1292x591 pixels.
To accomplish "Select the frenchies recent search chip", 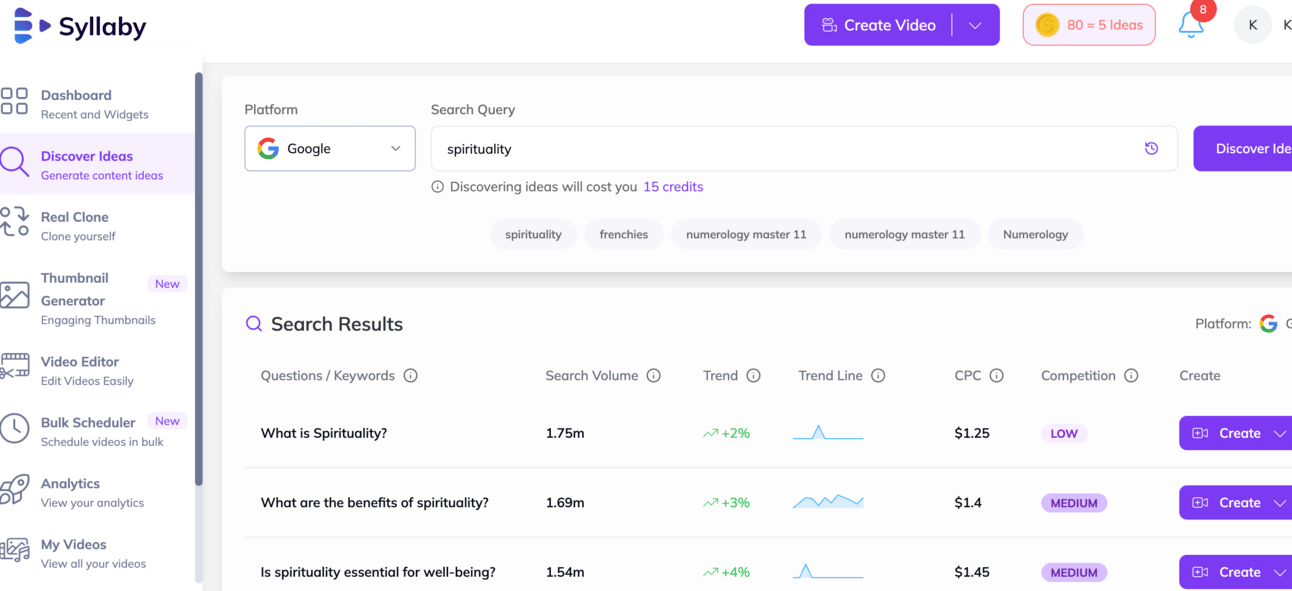I will [x=624, y=235].
